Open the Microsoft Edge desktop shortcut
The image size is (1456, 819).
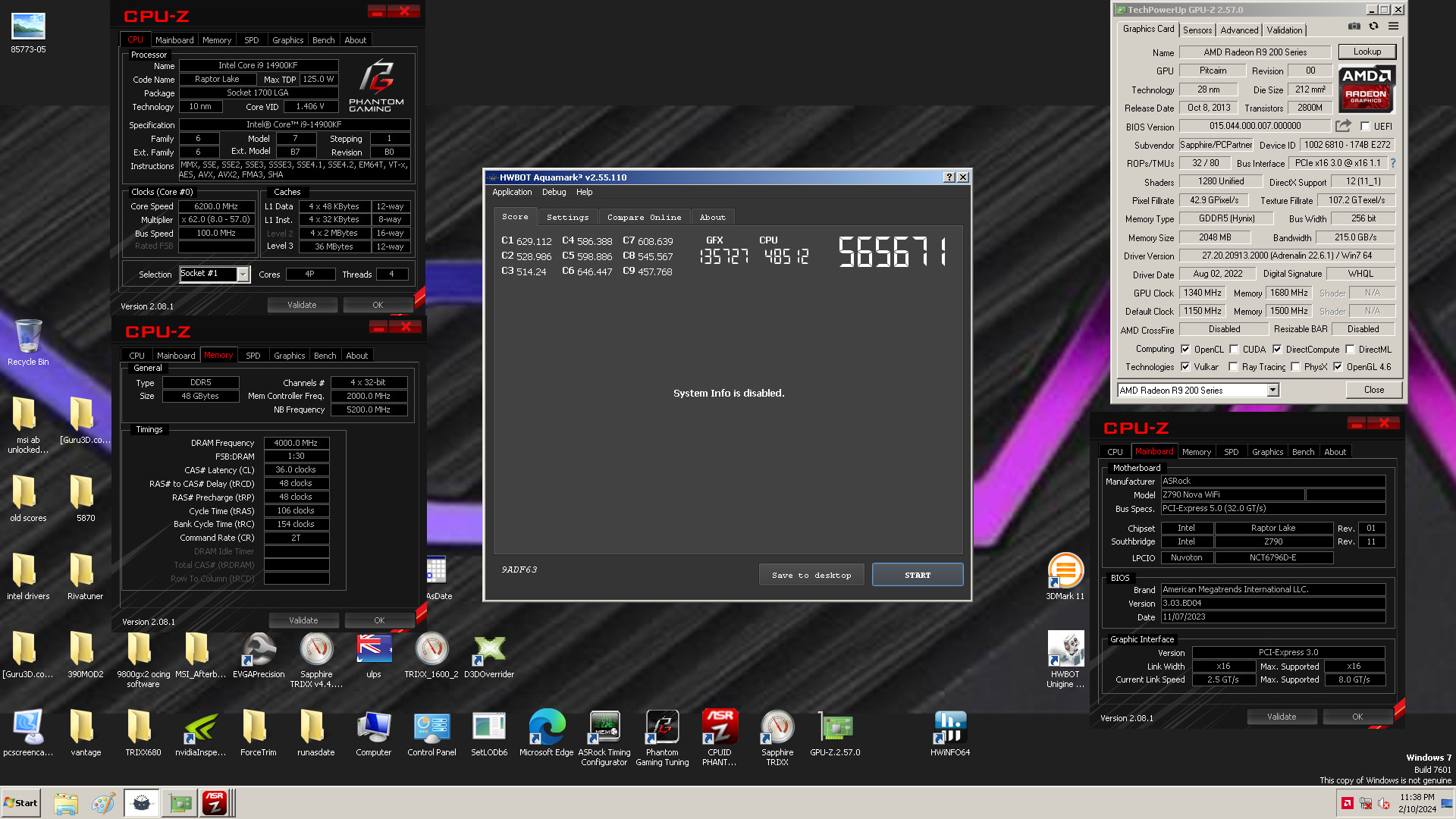547,733
